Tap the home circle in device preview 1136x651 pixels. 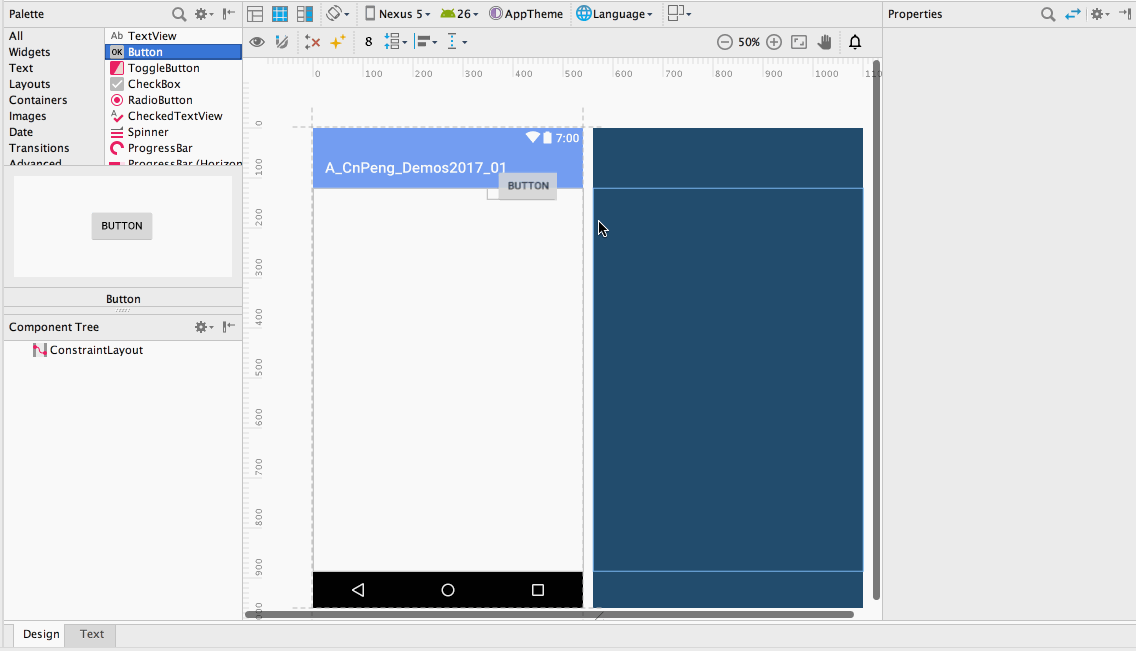[x=448, y=590]
